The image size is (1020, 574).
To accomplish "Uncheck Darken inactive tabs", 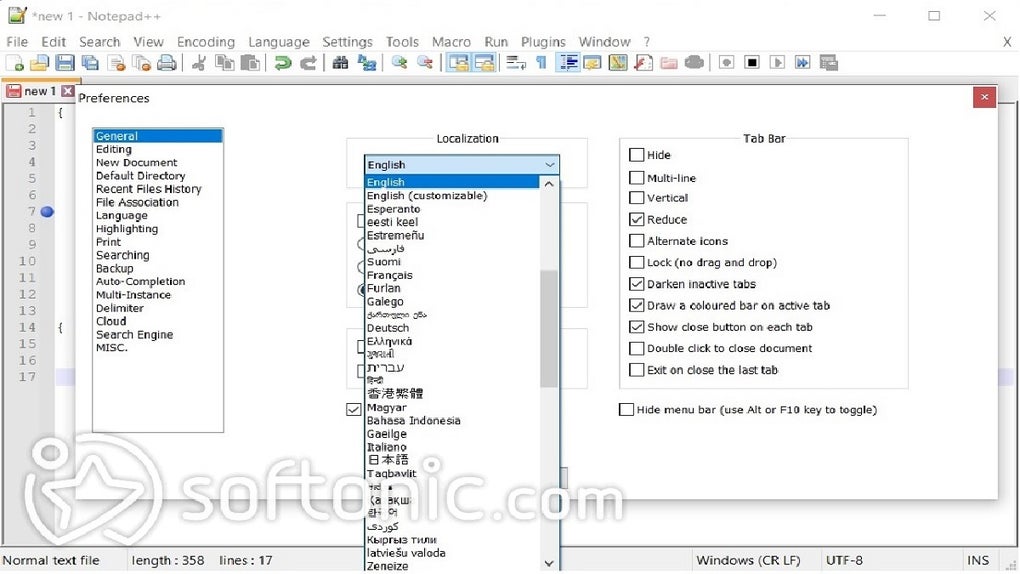I will [x=637, y=284].
